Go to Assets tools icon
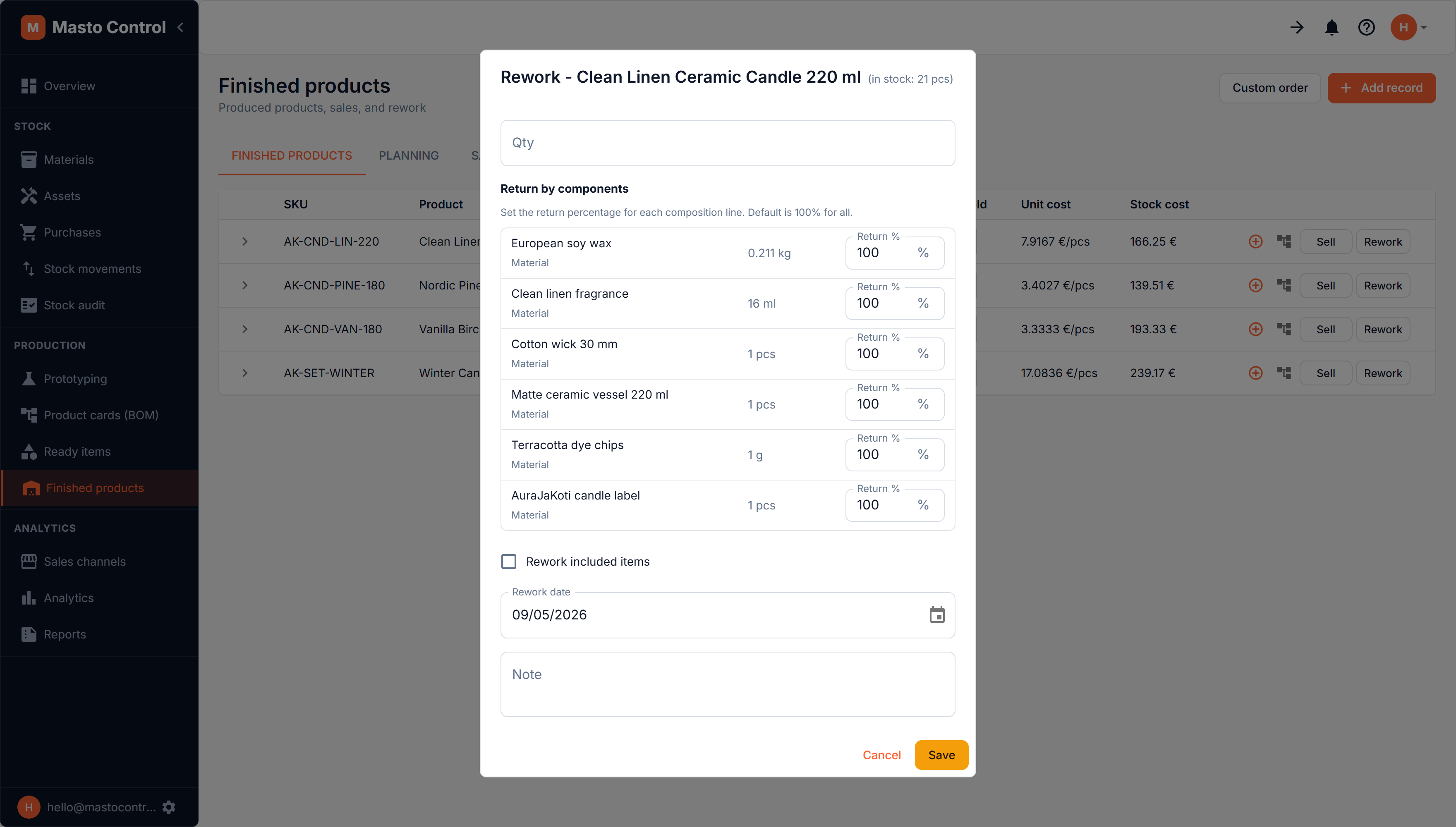The width and height of the screenshot is (1456, 827). tap(29, 196)
